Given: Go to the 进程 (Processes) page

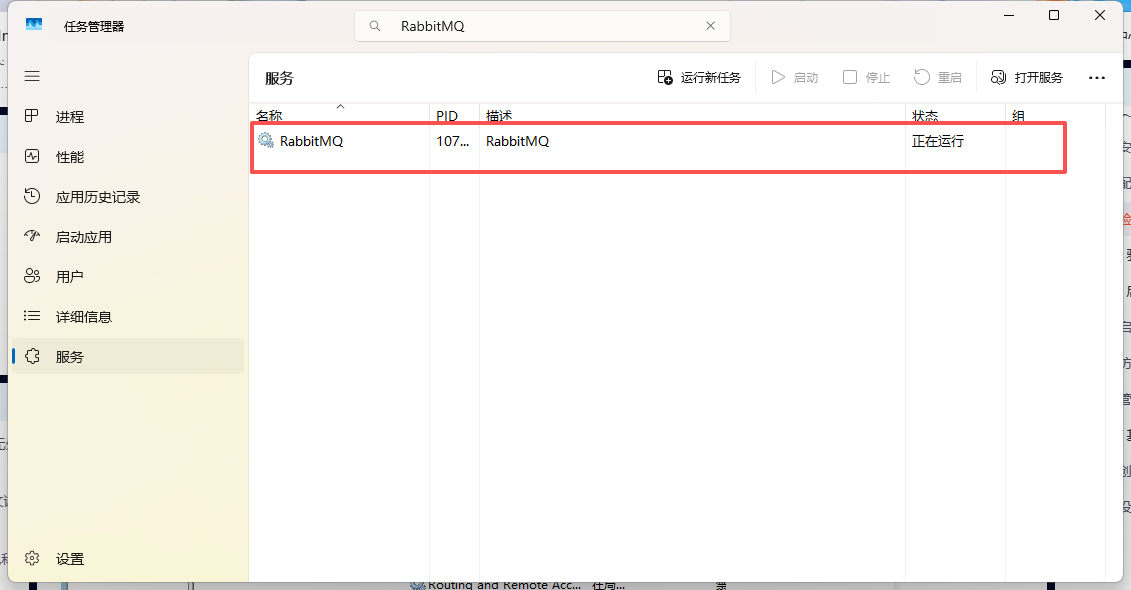Looking at the screenshot, I should [x=128, y=116].
